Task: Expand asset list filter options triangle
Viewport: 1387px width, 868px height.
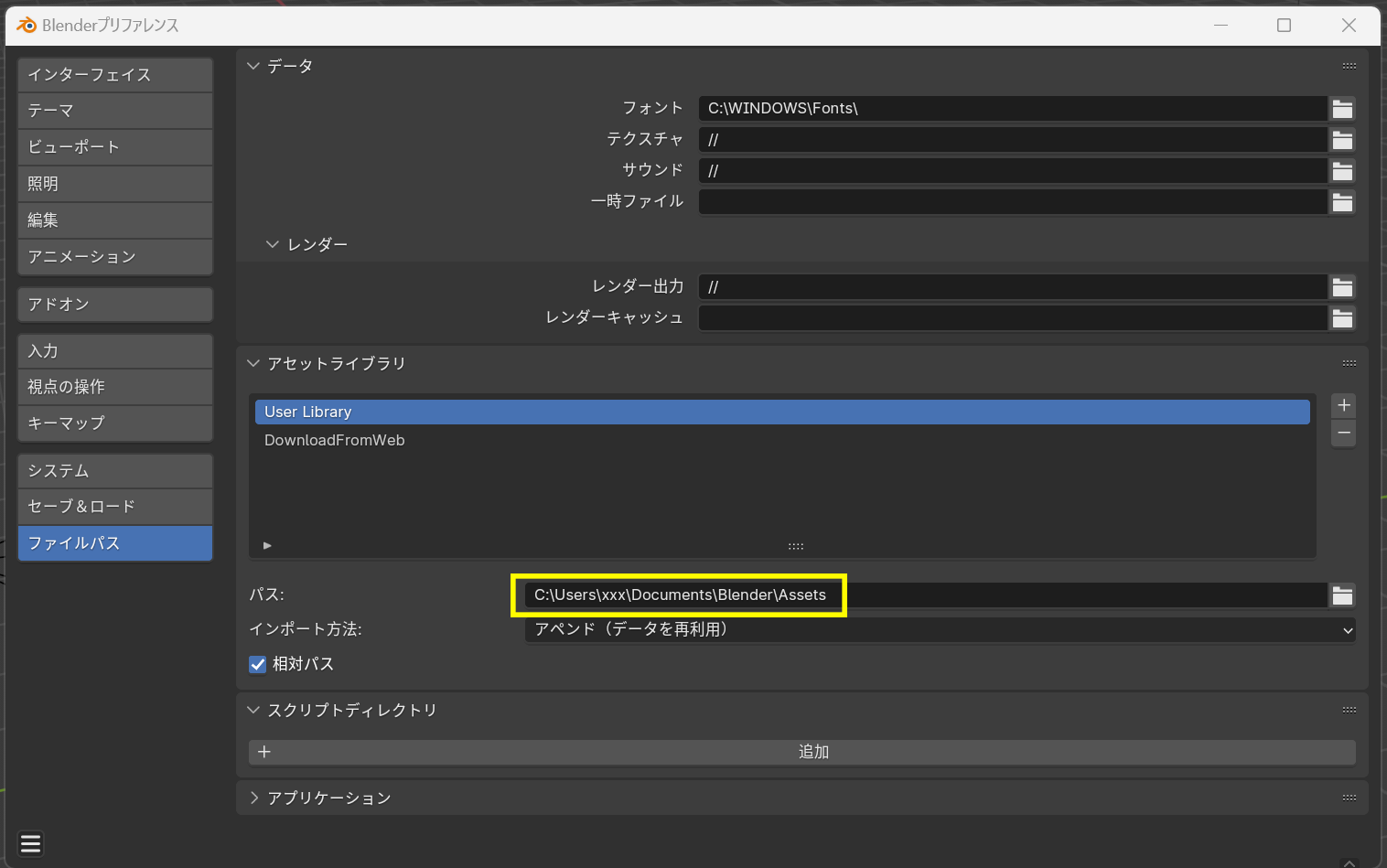Action: click(267, 545)
